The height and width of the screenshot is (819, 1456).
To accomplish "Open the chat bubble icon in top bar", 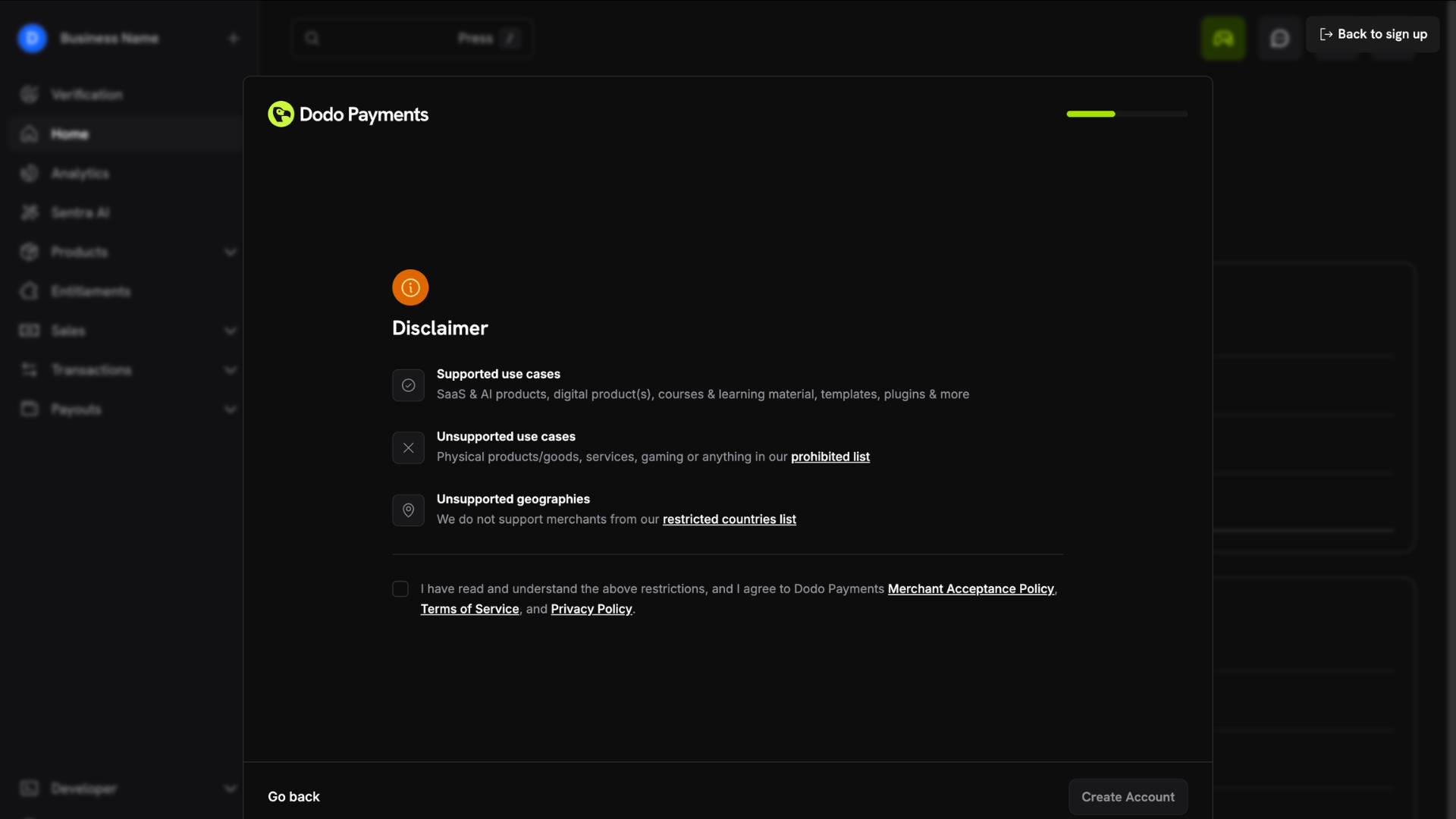I will (x=1279, y=38).
